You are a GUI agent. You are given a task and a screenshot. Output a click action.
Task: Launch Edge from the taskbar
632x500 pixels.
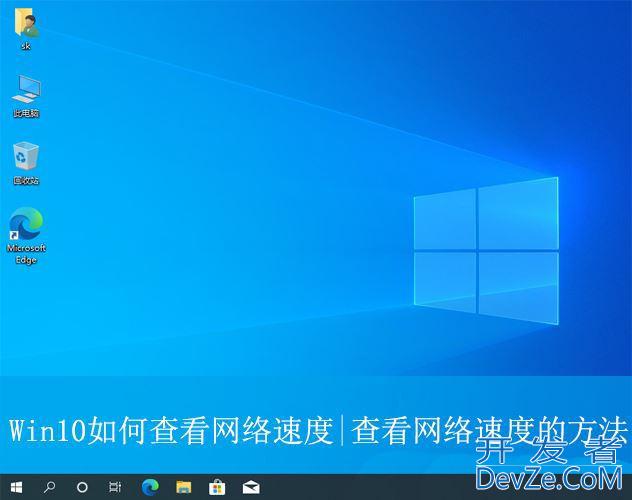tap(150, 487)
